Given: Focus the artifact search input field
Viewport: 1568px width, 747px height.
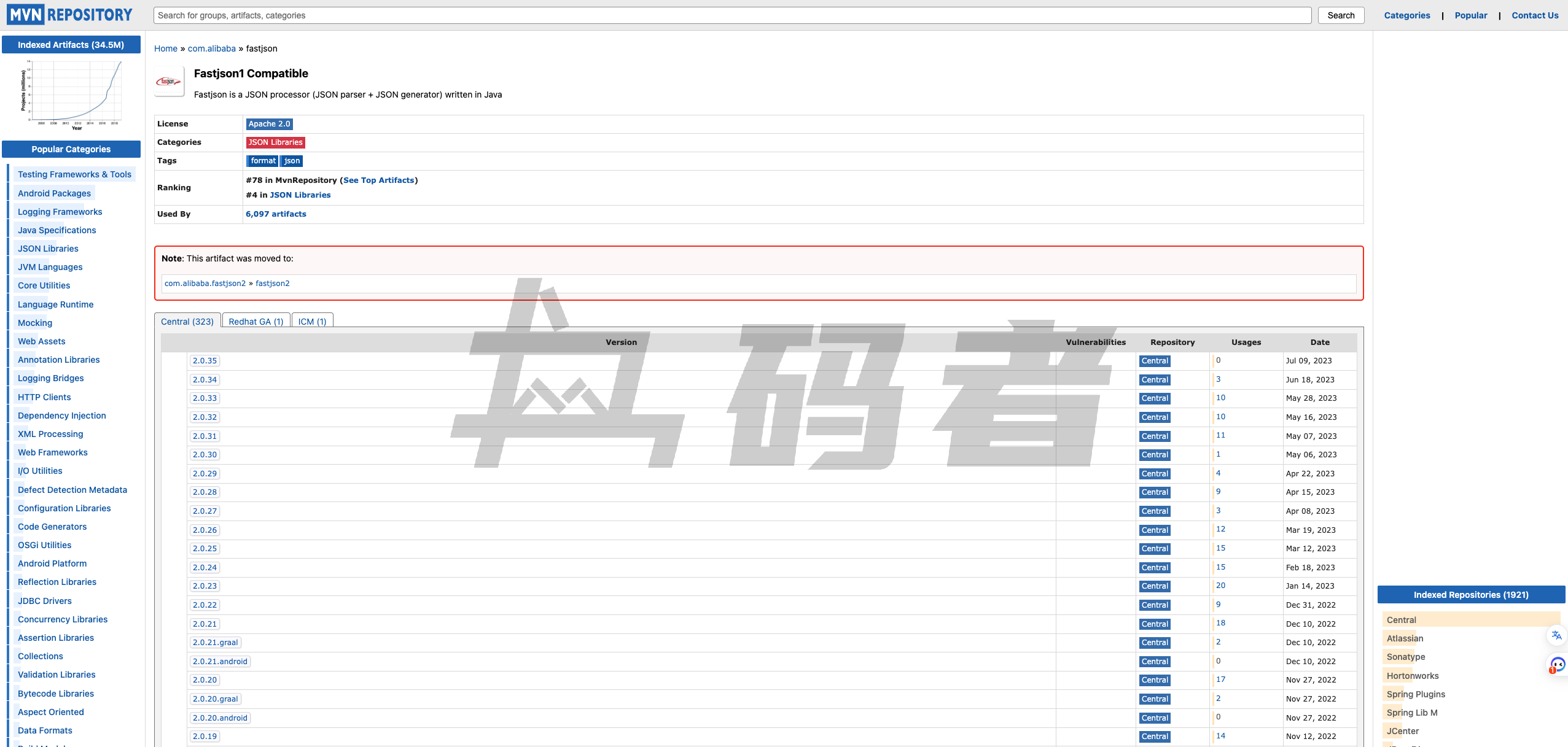Looking at the screenshot, I should (x=731, y=15).
